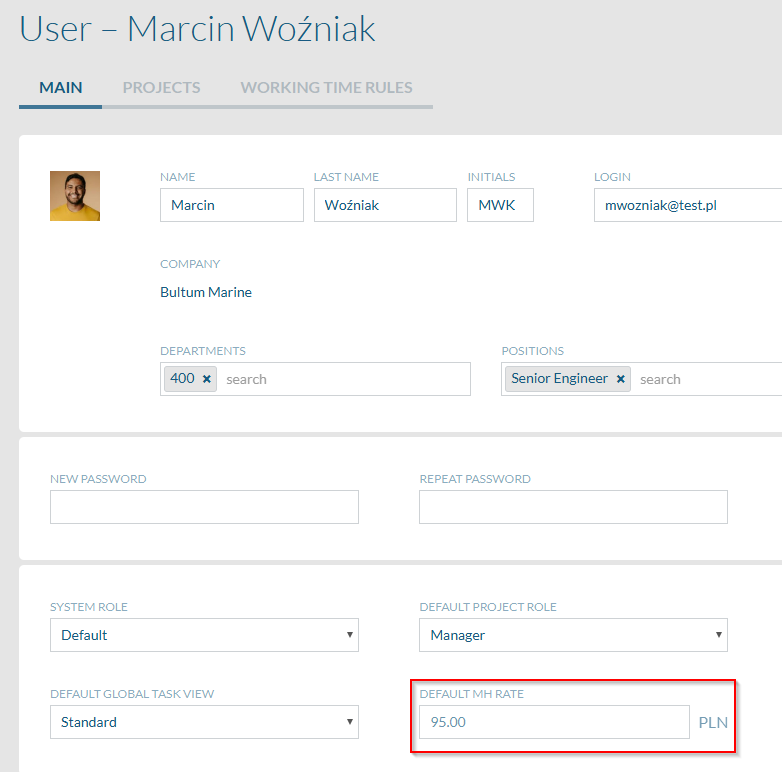Remove the Senior Engineer position tag
Screen dimensions: 782x772
tap(620, 379)
